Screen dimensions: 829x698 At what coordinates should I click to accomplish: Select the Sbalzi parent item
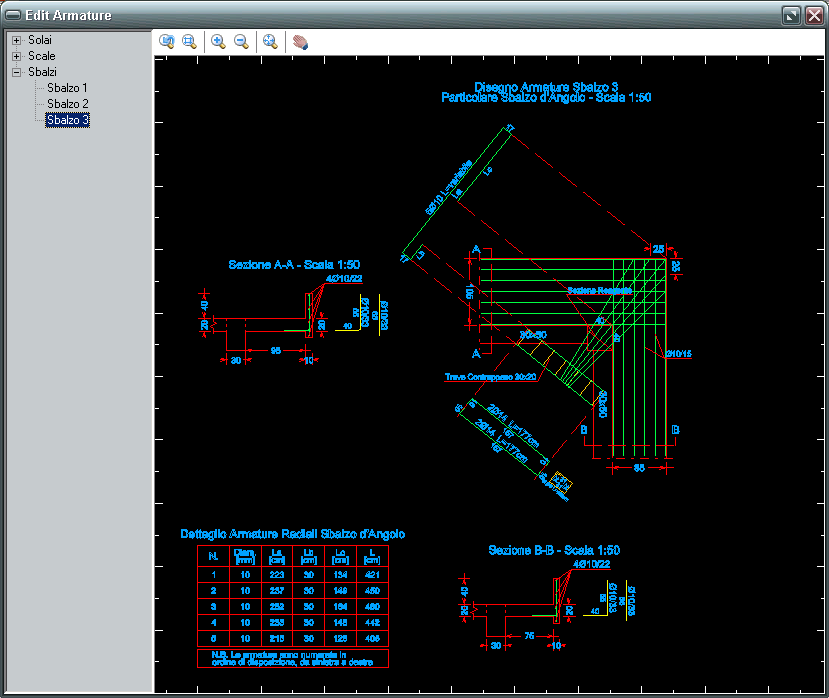point(42,72)
